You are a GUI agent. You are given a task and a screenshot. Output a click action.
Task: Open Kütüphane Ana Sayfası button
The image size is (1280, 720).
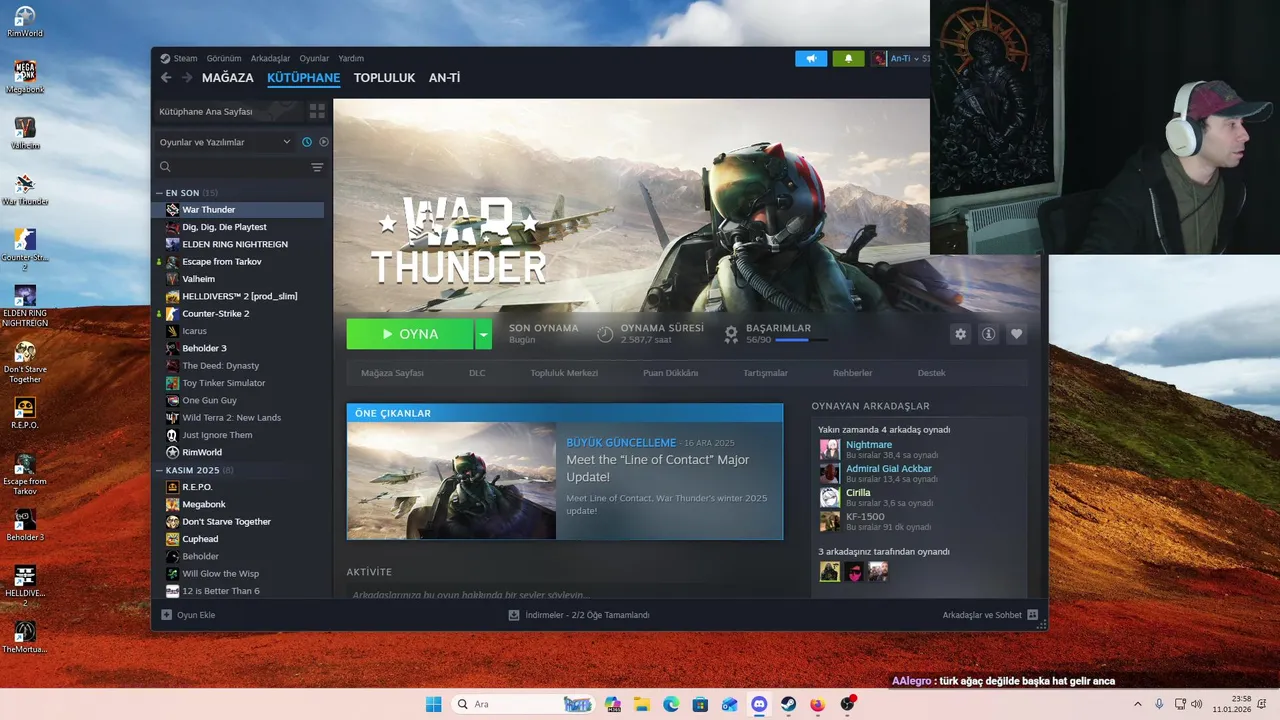coord(229,111)
